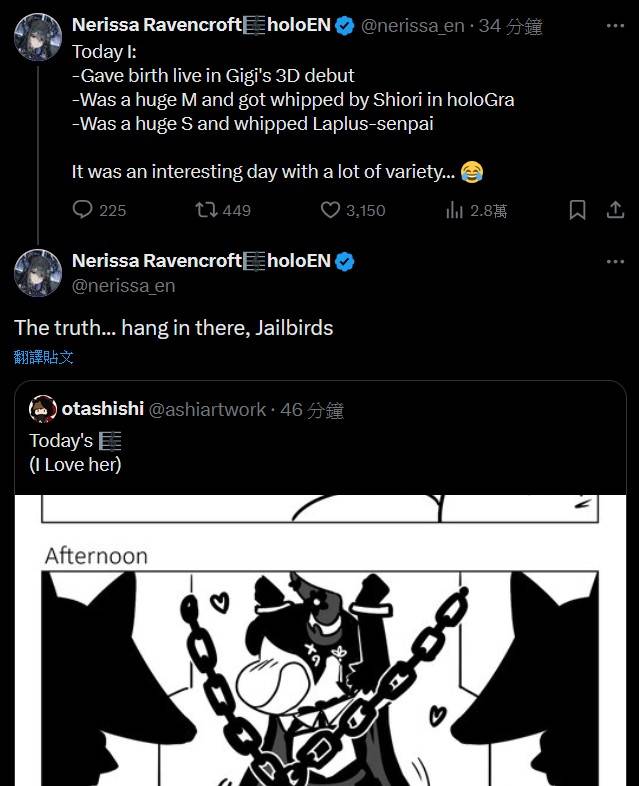The width and height of the screenshot is (639, 786).
Task: Click Nerissa's avatar on second tweet
Action: coord(38,273)
